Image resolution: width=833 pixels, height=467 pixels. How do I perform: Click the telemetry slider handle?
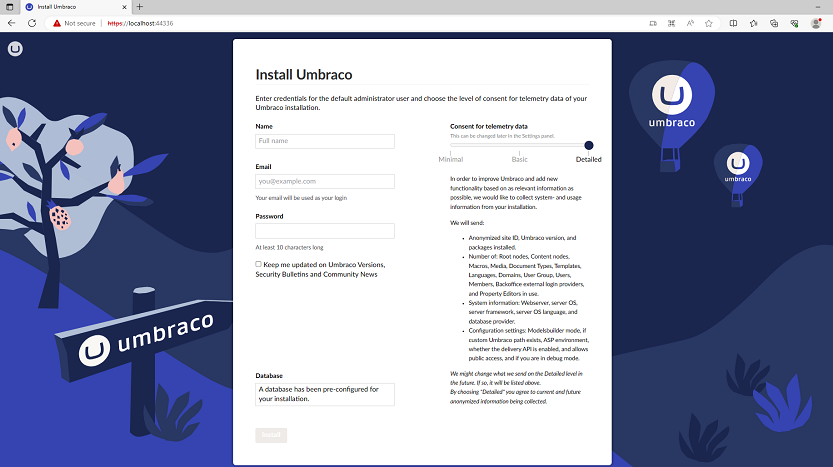pos(589,145)
